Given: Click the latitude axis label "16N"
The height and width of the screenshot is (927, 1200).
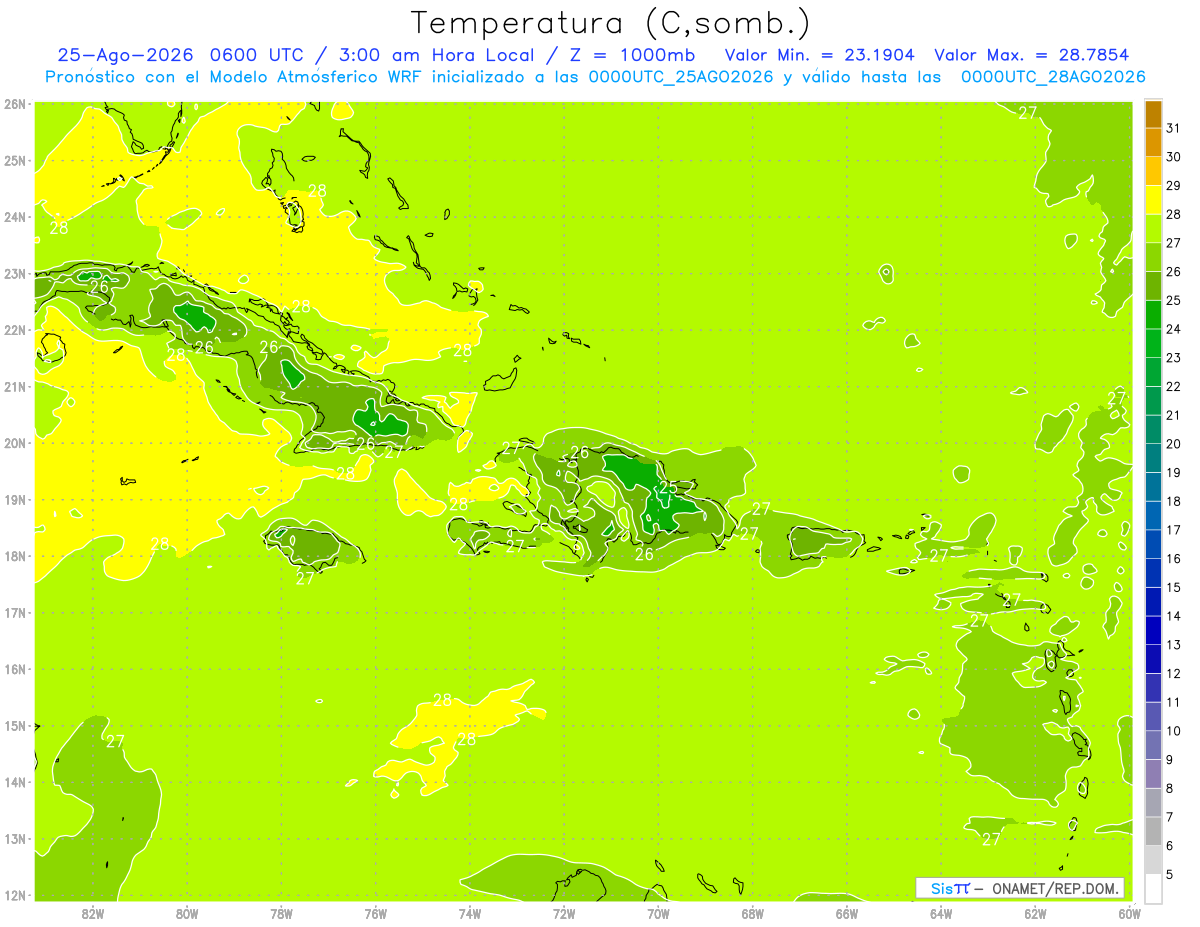Looking at the screenshot, I should (x=15, y=669).
